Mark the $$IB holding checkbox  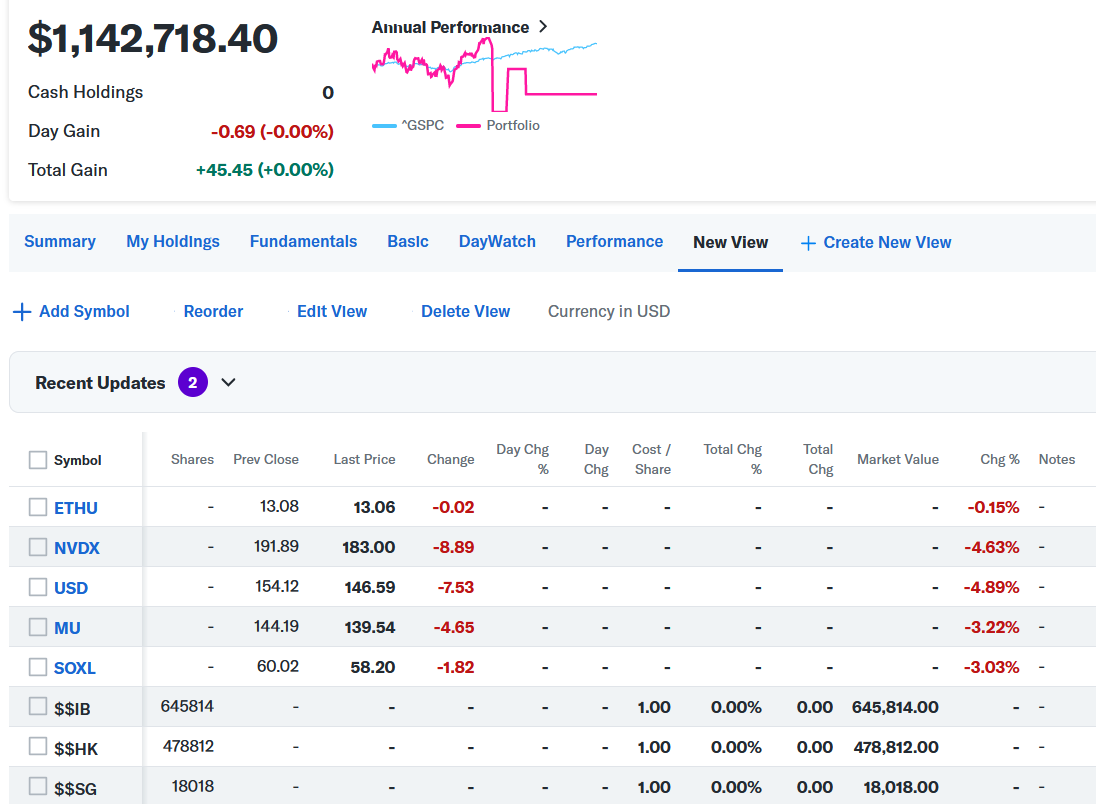click(38, 707)
